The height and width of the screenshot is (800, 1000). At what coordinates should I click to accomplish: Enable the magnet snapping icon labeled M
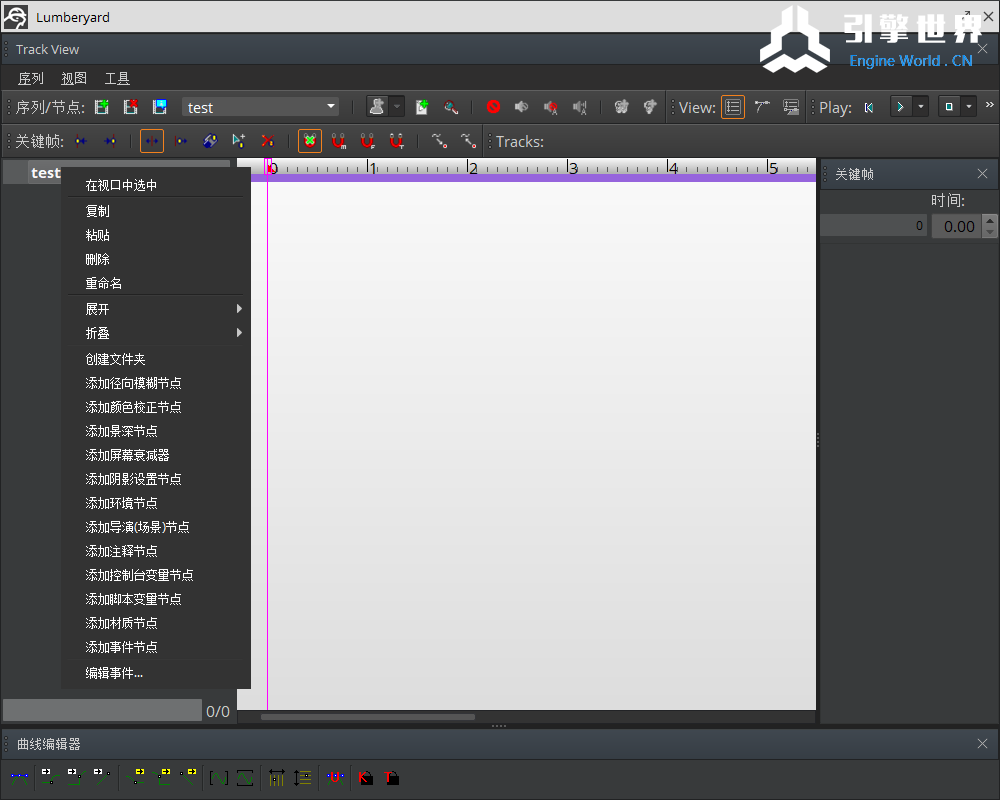339,141
